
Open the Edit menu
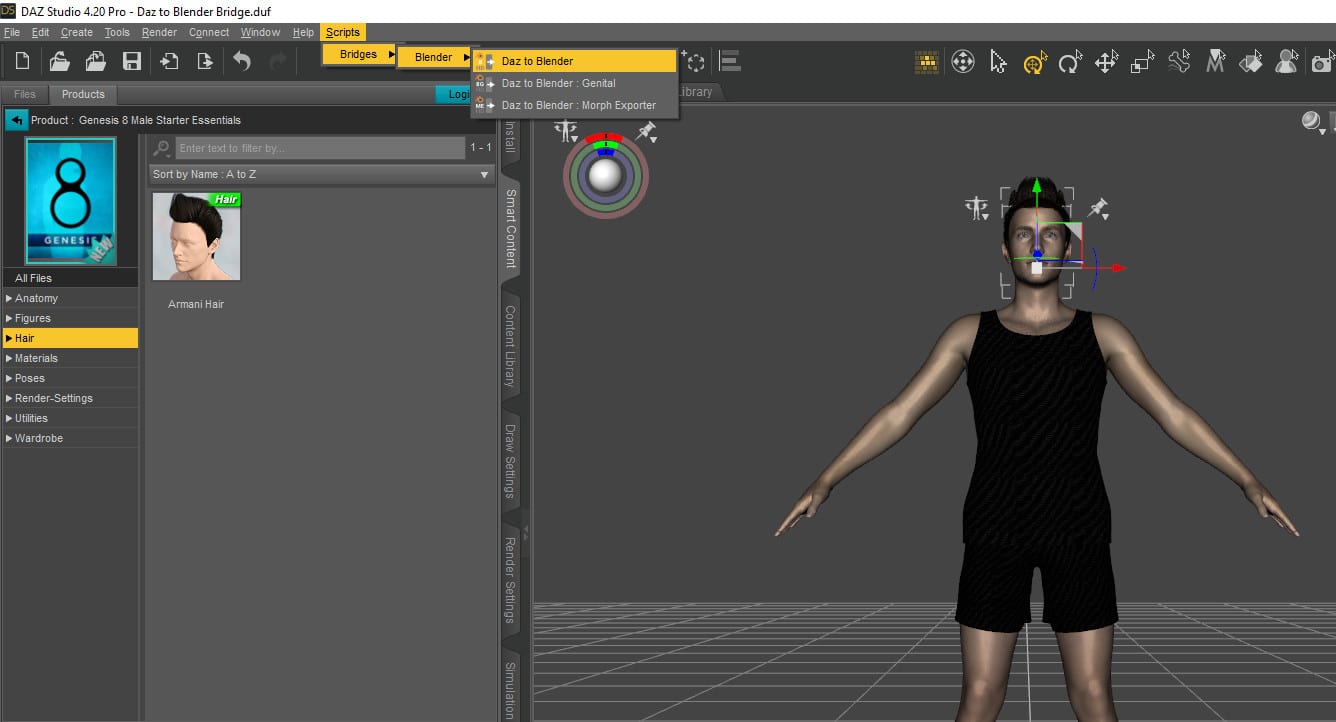tap(40, 32)
